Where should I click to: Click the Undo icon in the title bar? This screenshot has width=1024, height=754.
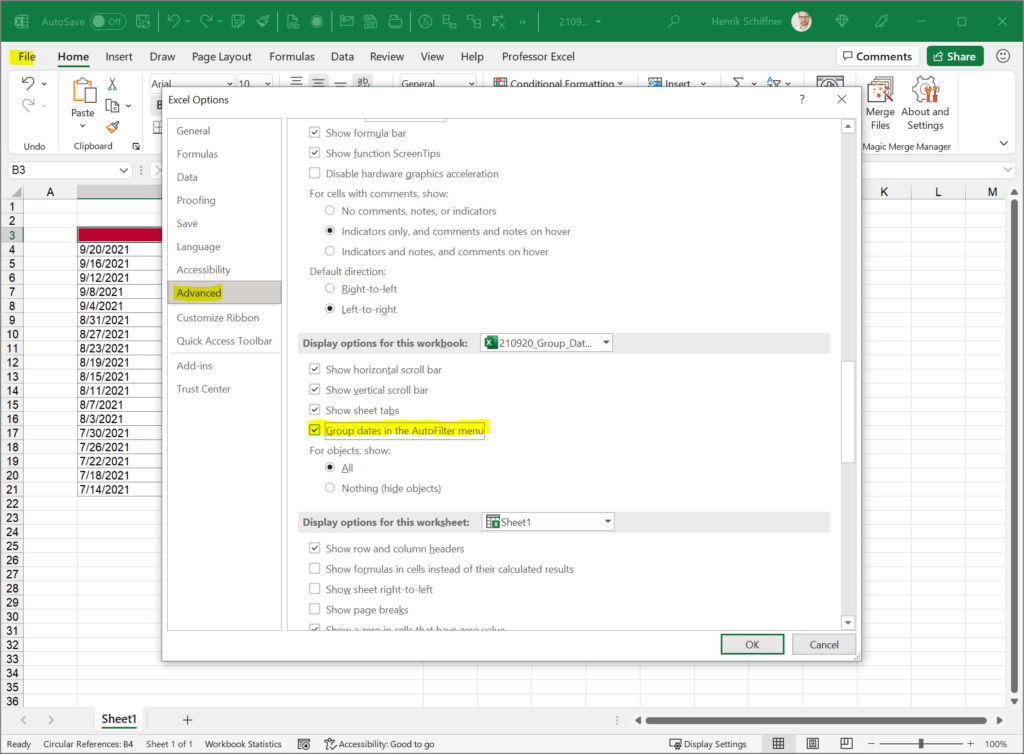pos(173,21)
